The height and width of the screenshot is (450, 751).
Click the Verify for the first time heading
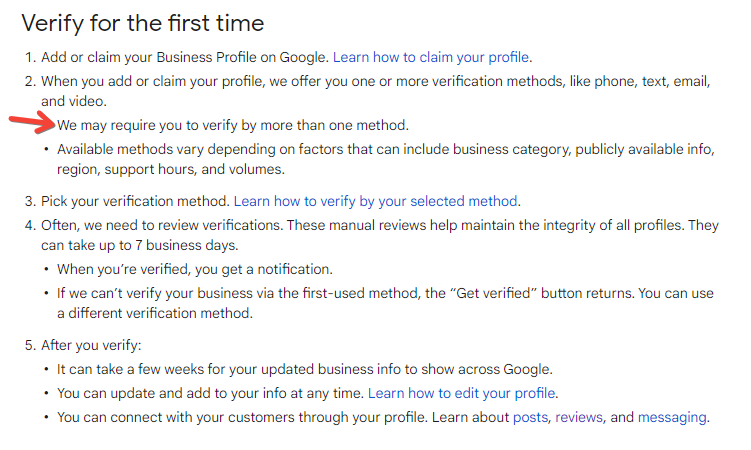[x=143, y=23]
